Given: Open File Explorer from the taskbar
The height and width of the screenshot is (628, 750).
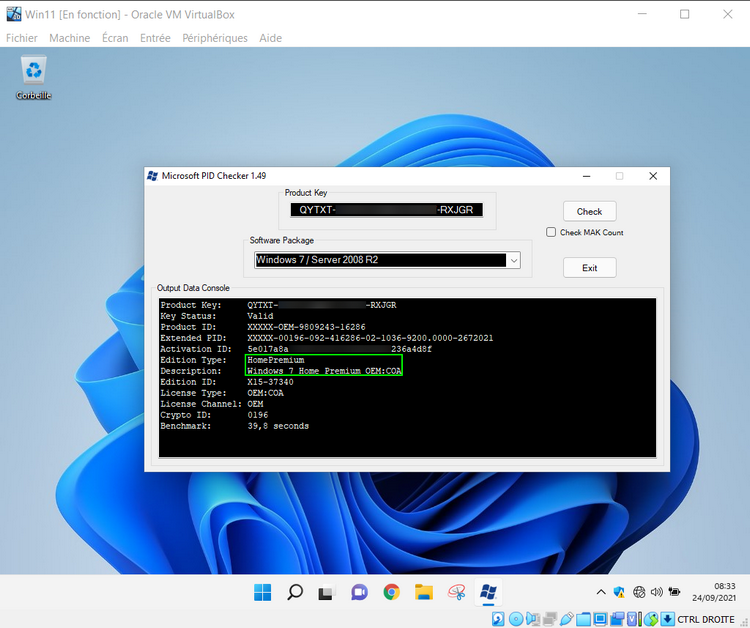Looking at the screenshot, I should (x=424, y=592).
